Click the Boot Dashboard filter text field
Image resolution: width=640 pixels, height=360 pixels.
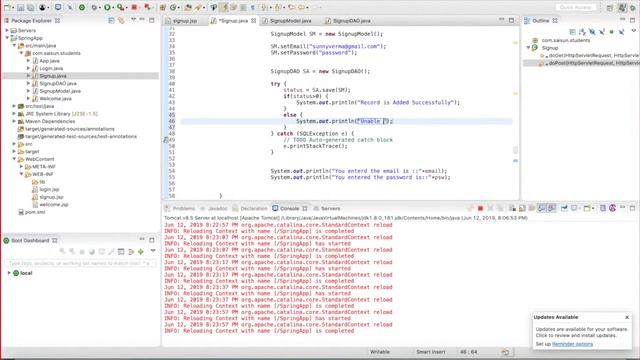(x=80, y=263)
